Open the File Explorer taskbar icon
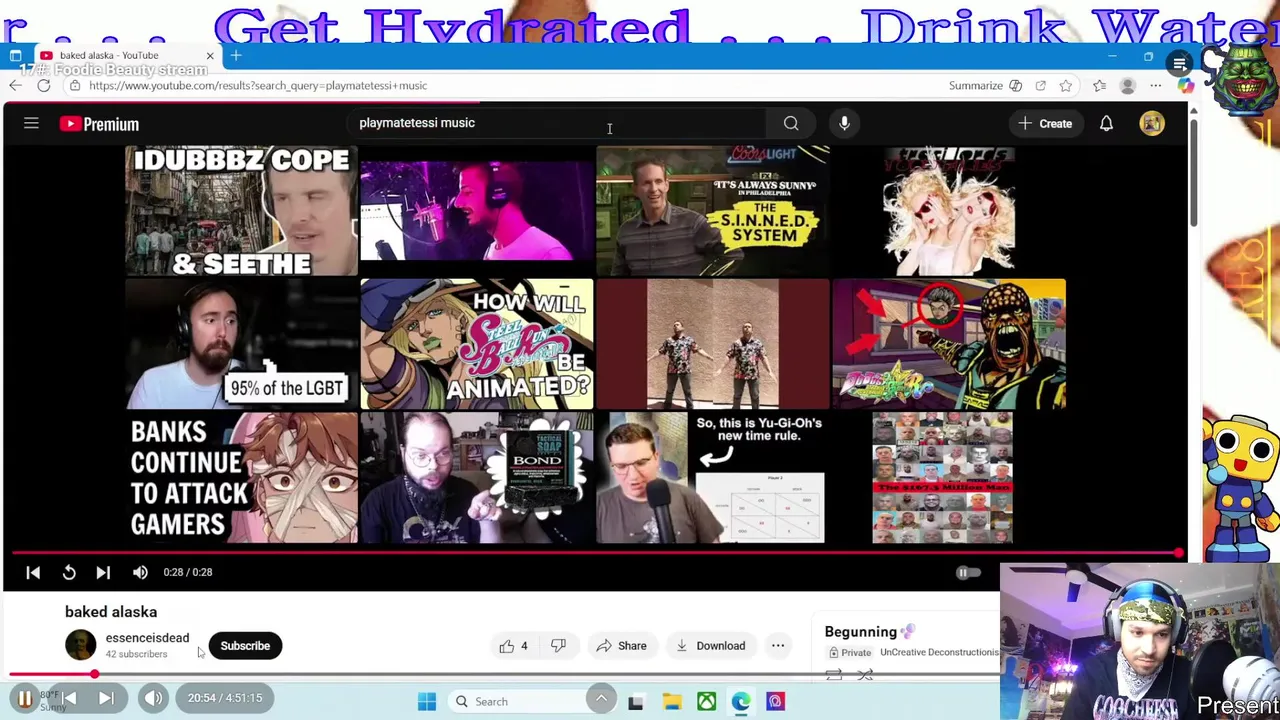1280x720 pixels. [x=672, y=702]
